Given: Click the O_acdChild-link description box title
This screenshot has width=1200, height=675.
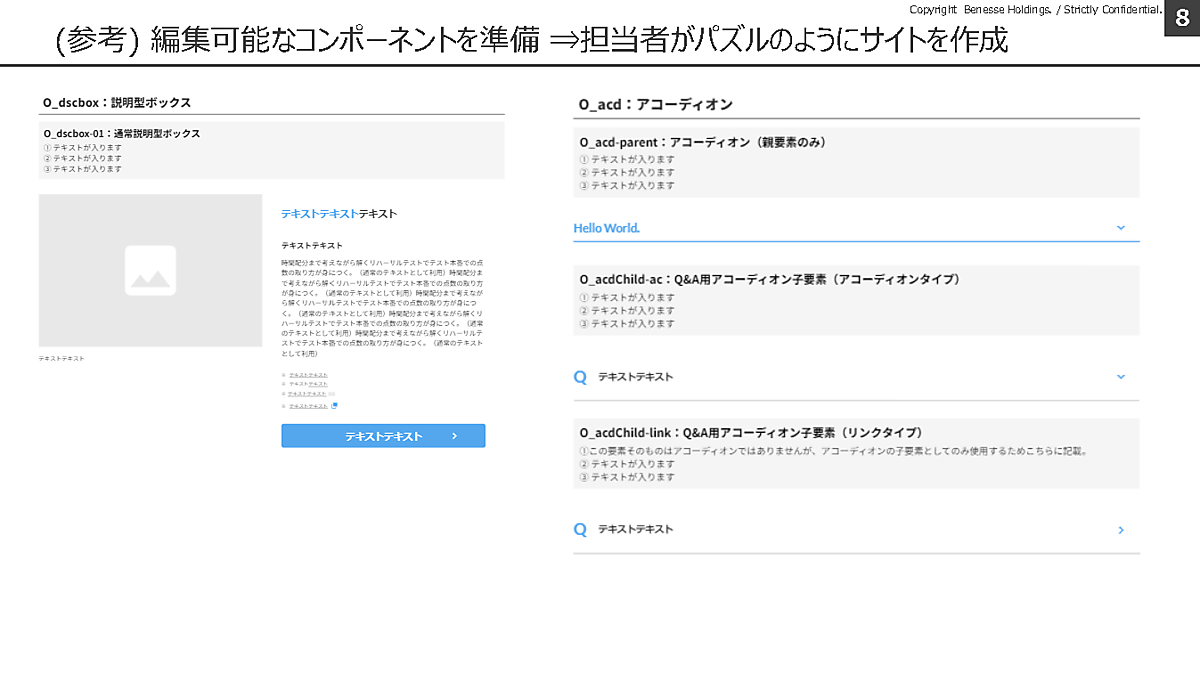Looking at the screenshot, I should click(750, 432).
